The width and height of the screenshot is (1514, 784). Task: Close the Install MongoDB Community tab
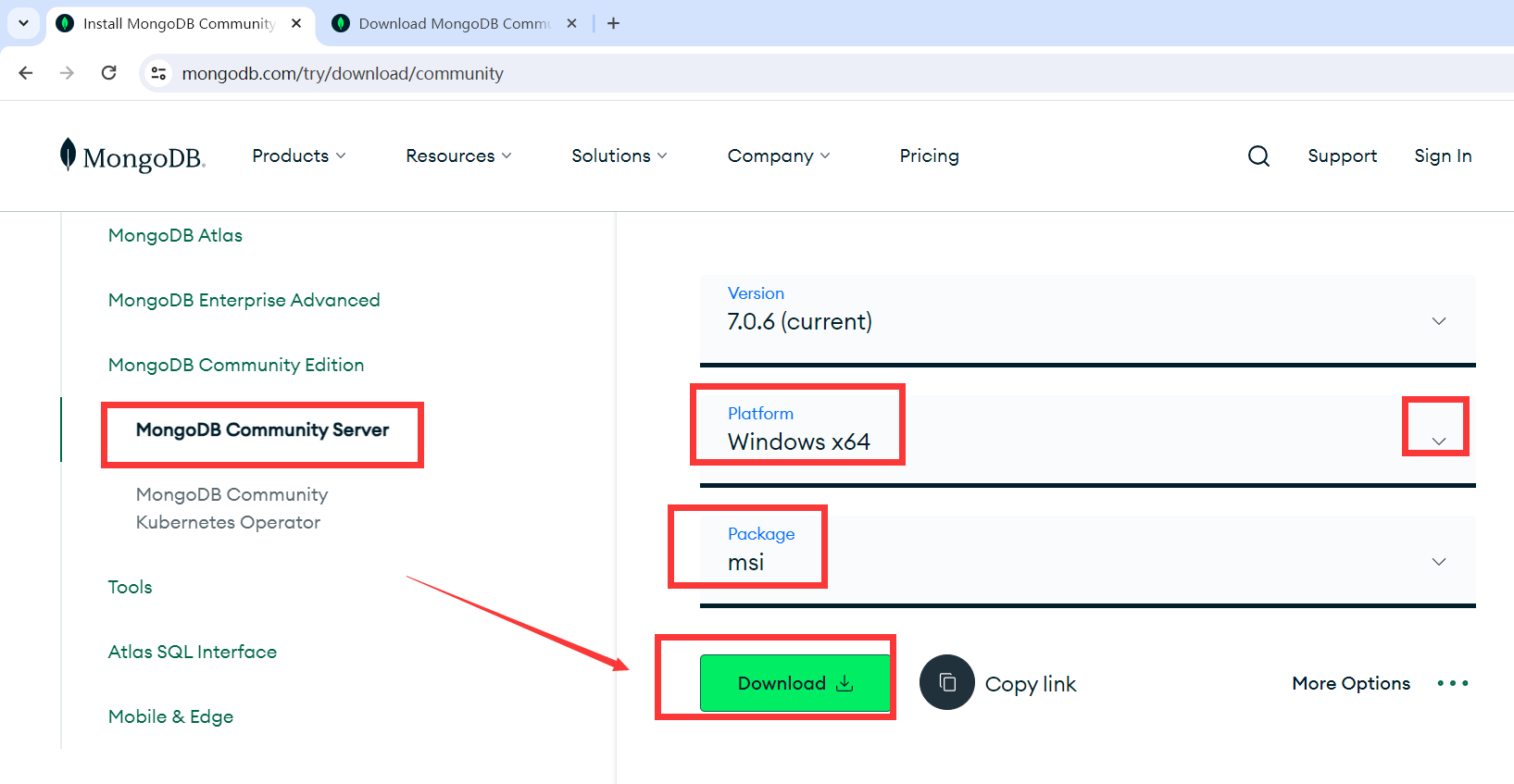296,23
